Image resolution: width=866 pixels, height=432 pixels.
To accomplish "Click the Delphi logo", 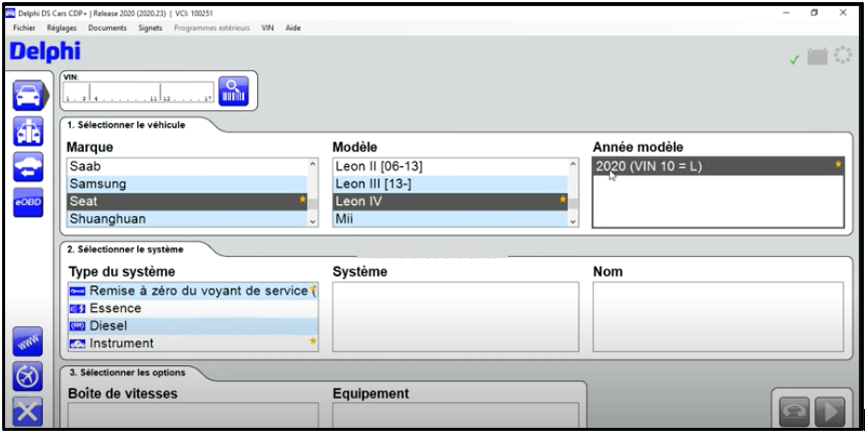I will 45,52.
